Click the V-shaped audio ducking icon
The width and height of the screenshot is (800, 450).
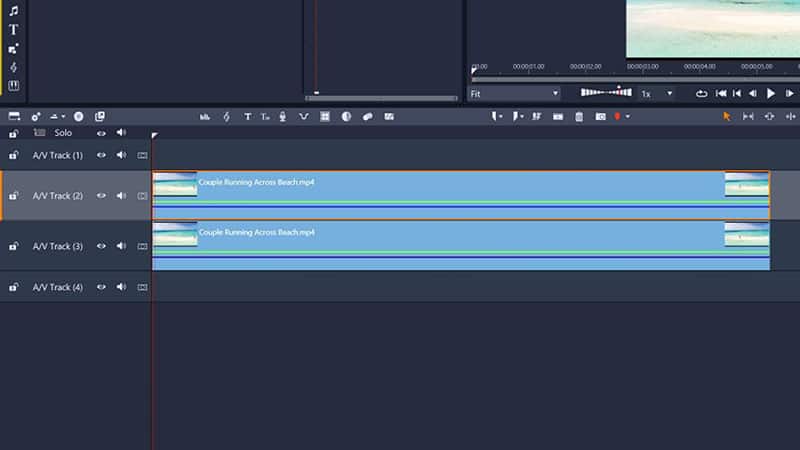[x=304, y=117]
